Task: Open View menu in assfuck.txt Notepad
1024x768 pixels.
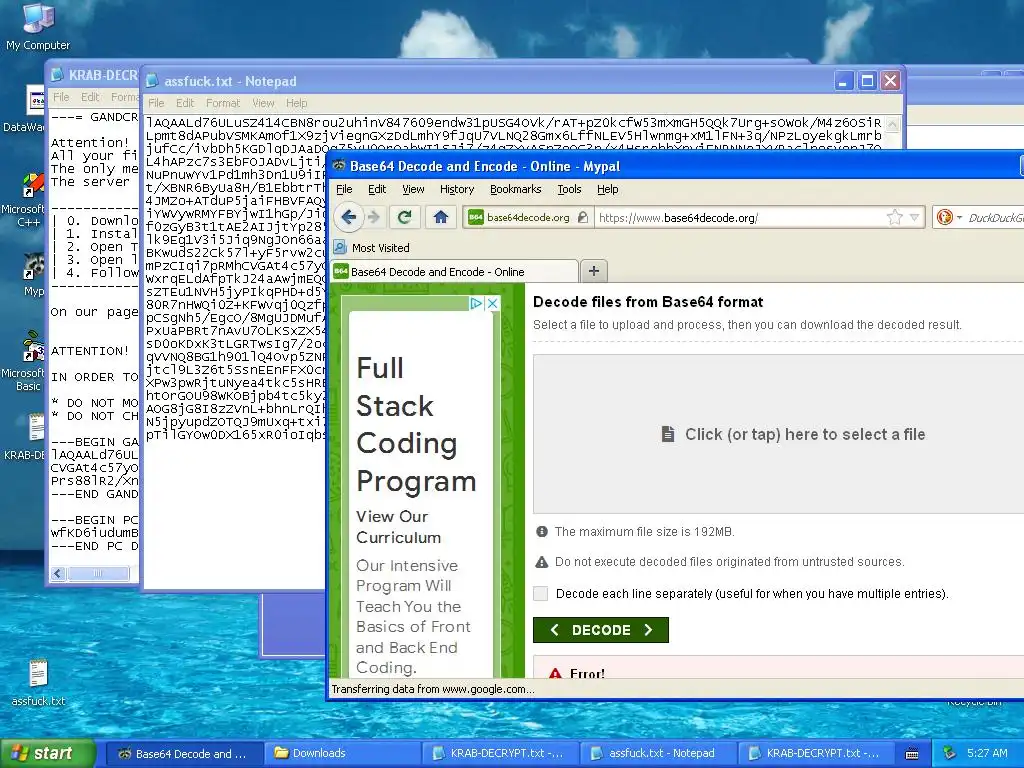Action: click(x=263, y=103)
